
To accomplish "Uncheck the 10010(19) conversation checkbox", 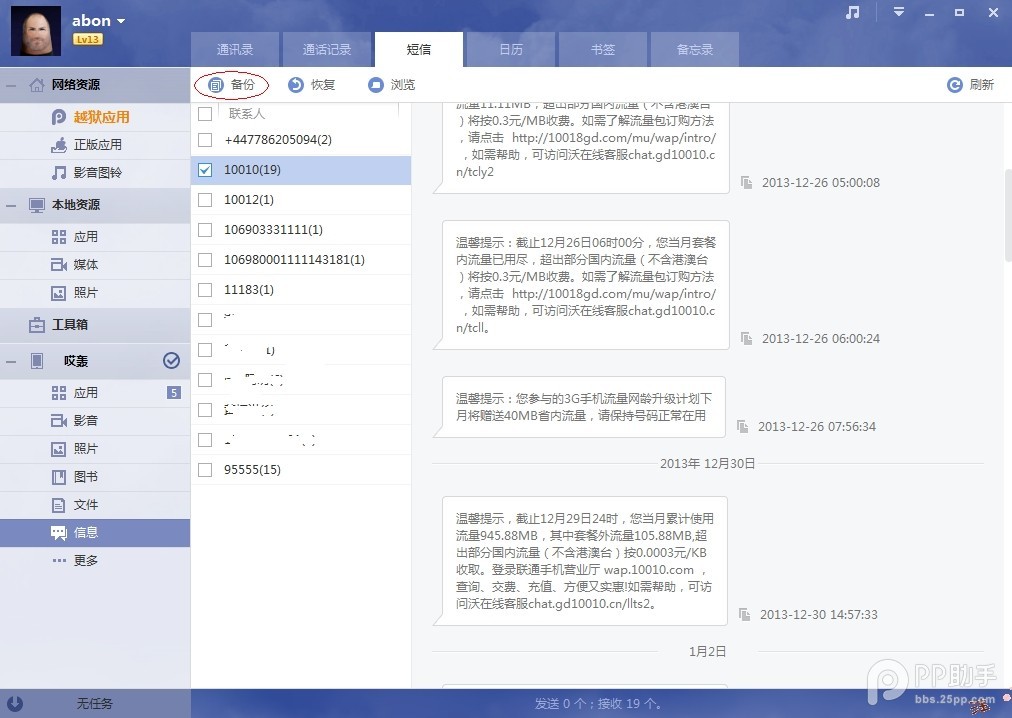I will coord(205,169).
